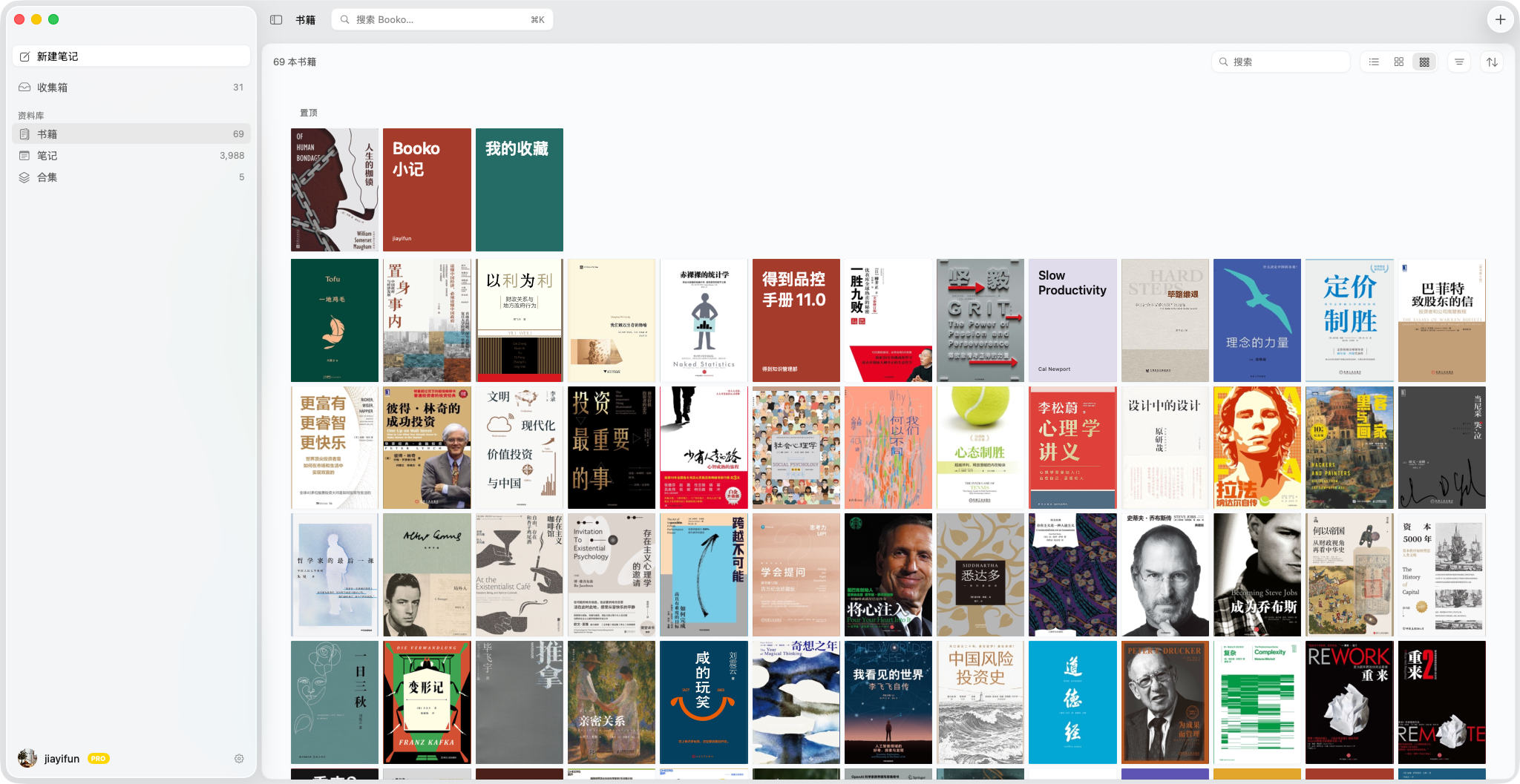Select 书籍 in the sidebar library
This screenshot has width=1520, height=784.
coord(131,134)
